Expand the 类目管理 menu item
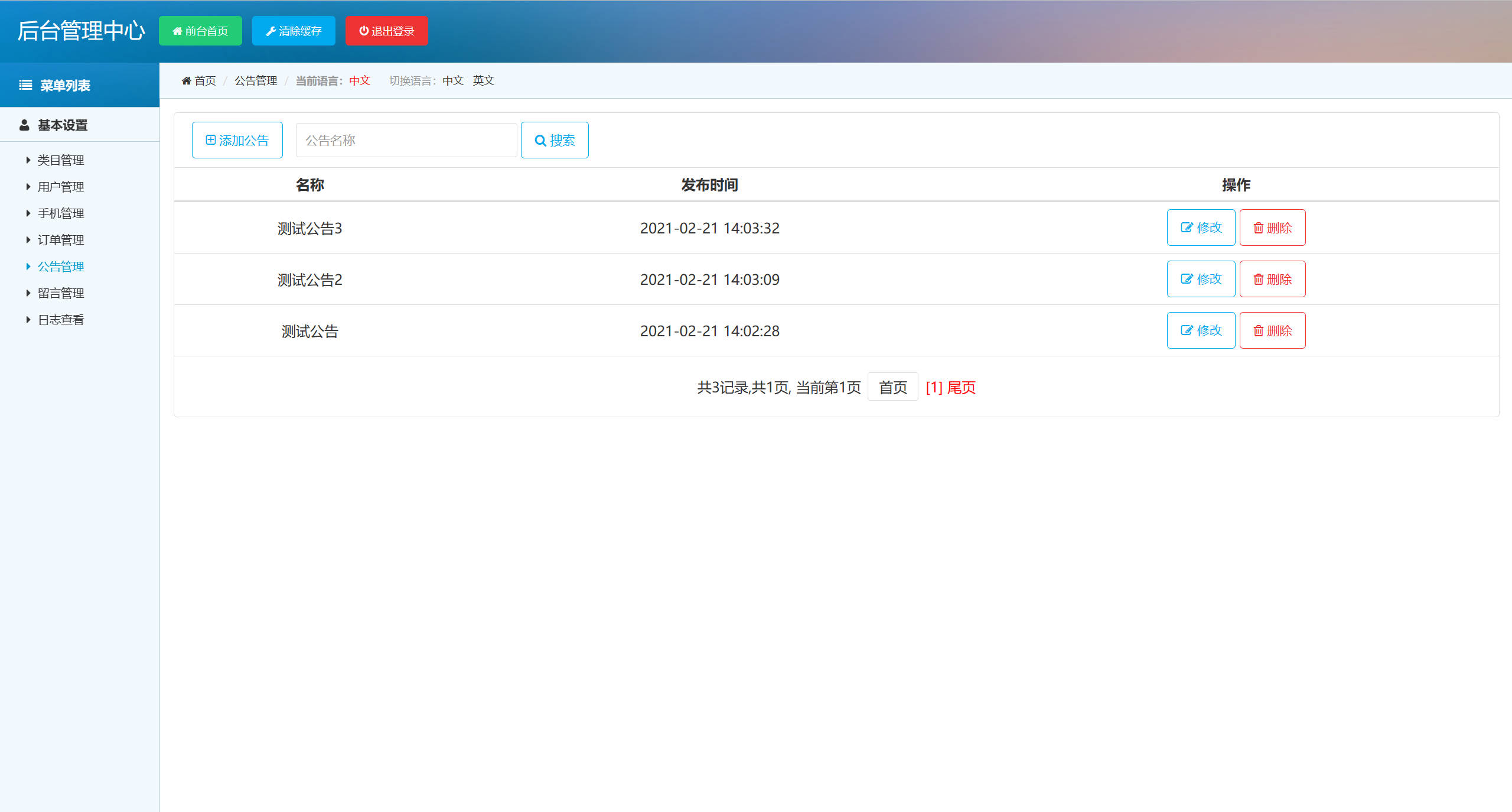This screenshot has width=1512, height=812. click(61, 160)
